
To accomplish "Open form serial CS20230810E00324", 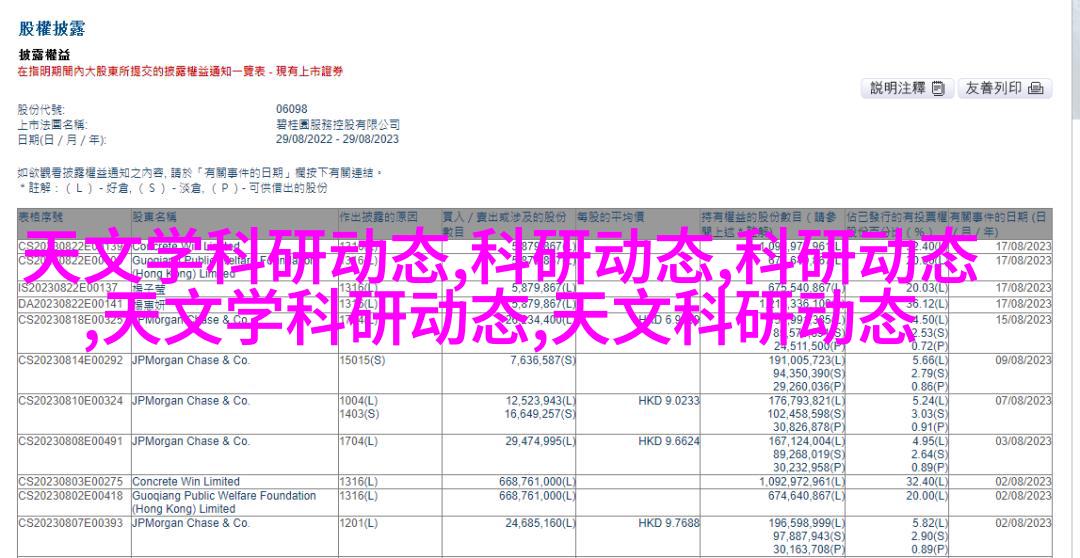I will click(70, 401).
